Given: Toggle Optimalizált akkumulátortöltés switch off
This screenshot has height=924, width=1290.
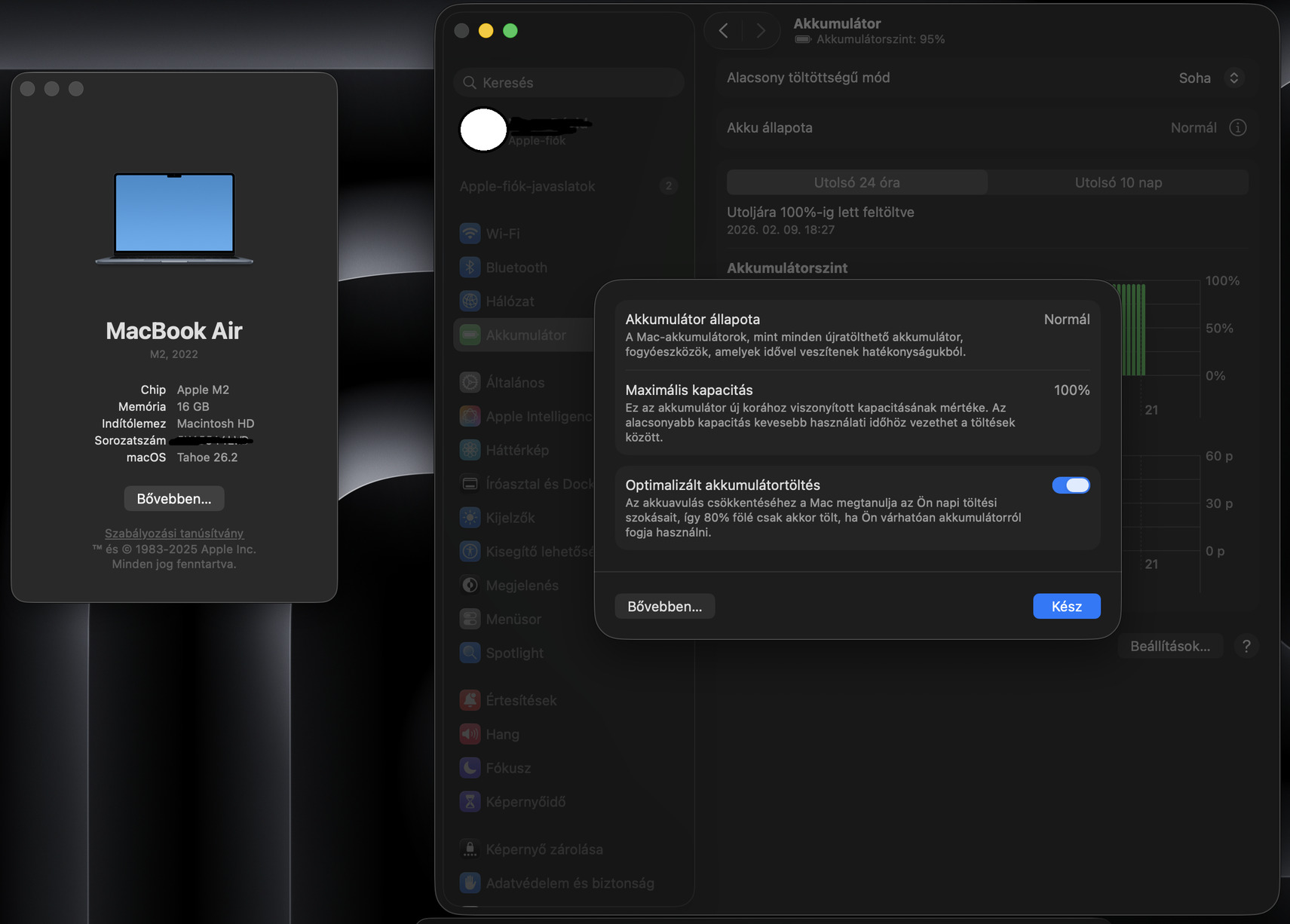Looking at the screenshot, I should 1071,485.
